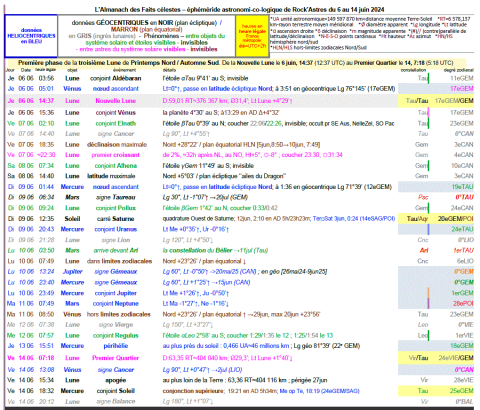Click the 'latitude maximale' event

116,176
